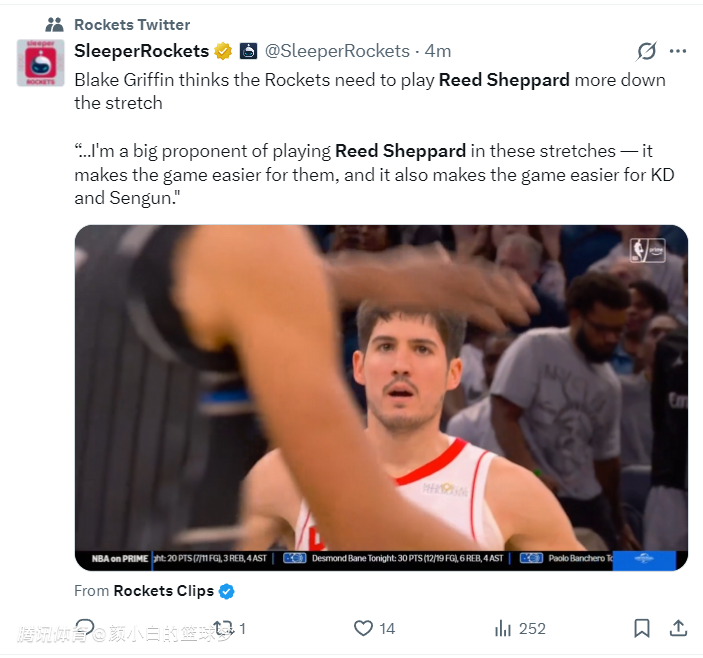
Task: Click the reply speech bubble icon
Action: [x=85, y=628]
